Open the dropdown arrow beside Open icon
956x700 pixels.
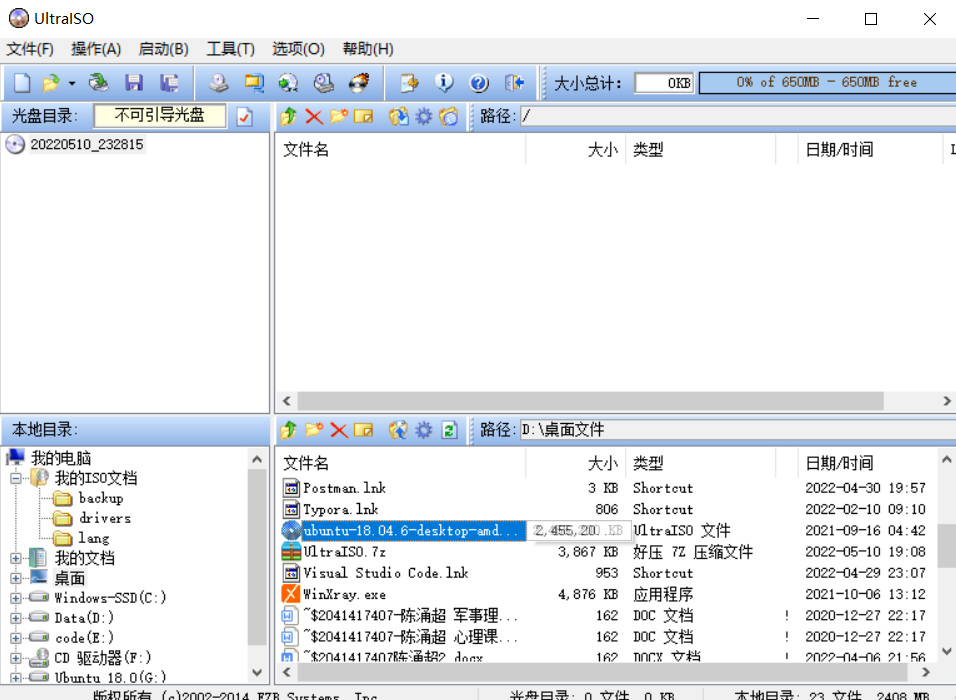pos(71,83)
